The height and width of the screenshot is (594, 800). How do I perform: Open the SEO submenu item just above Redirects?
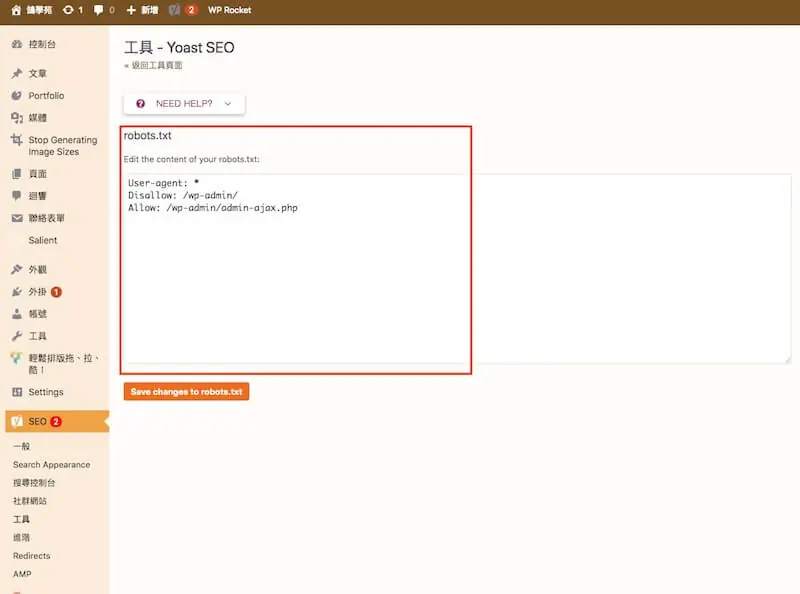[x=21, y=538]
